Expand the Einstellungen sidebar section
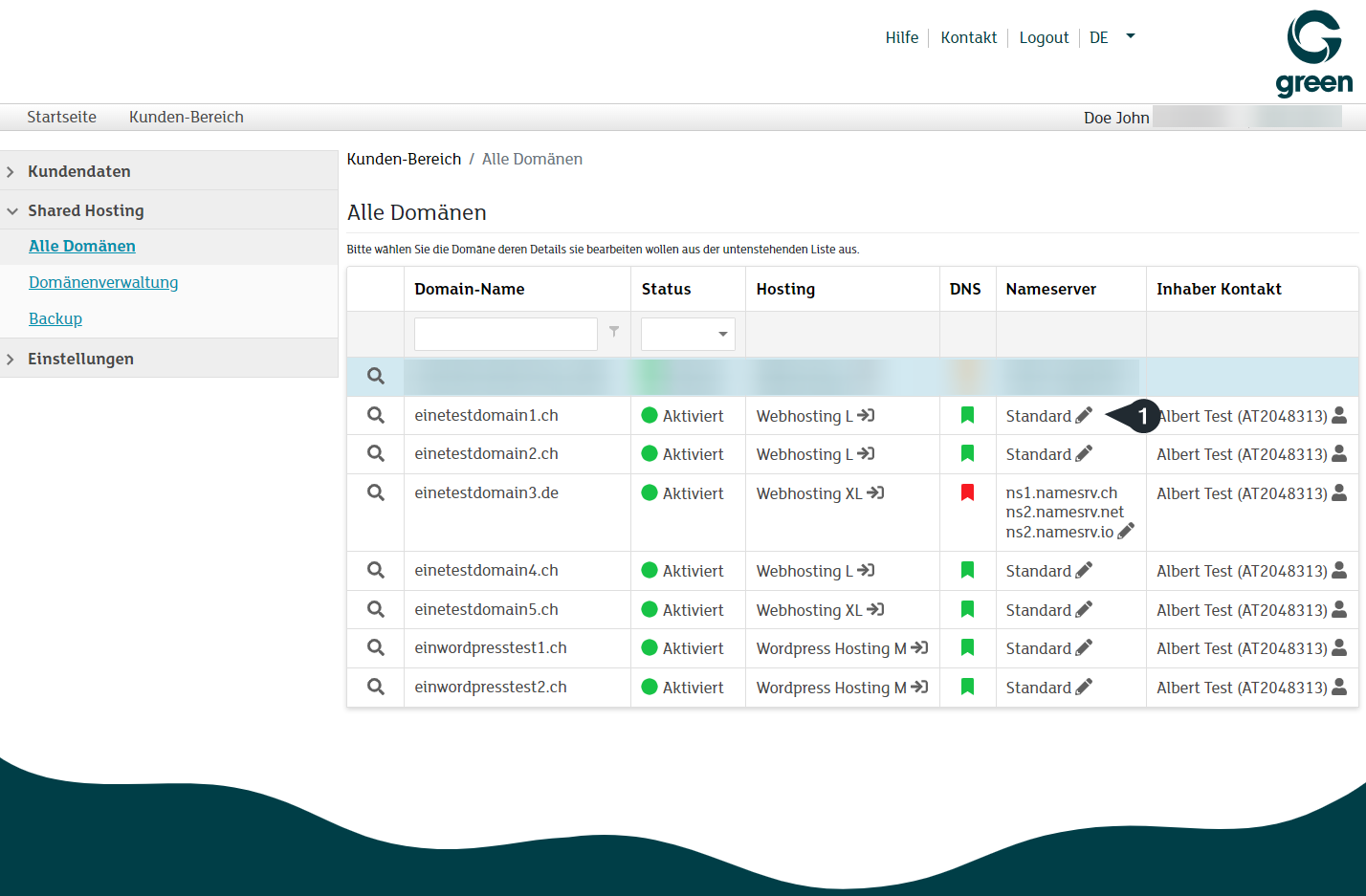 click(81, 359)
